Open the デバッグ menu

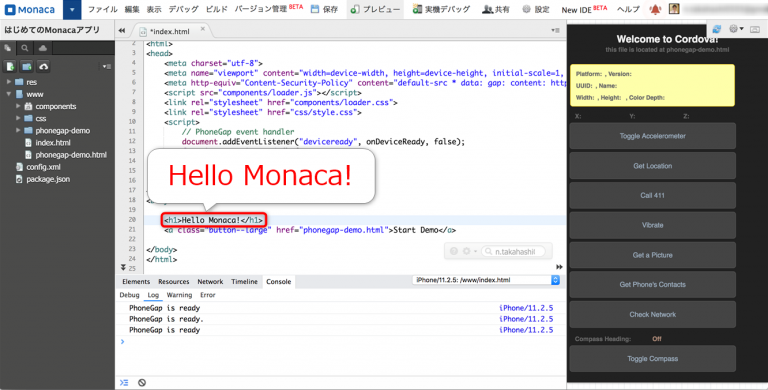point(184,10)
